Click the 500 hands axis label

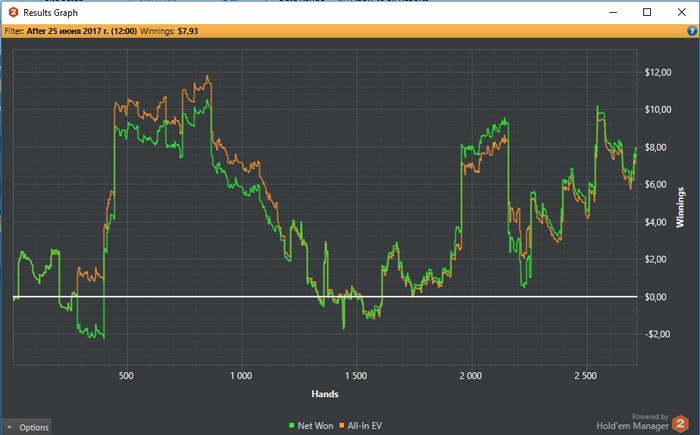[126, 376]
